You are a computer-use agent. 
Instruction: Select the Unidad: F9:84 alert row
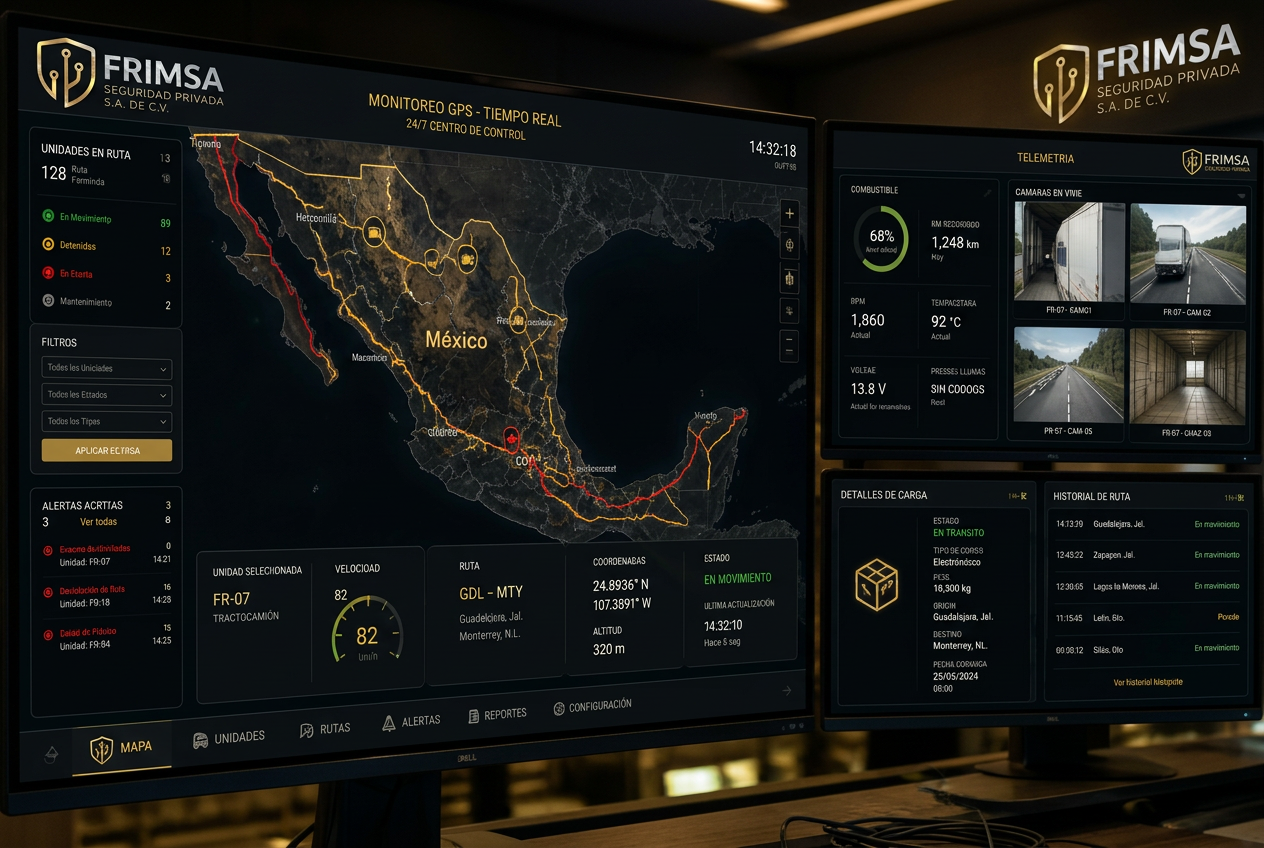pyautogui.click(x=108, y=638)
